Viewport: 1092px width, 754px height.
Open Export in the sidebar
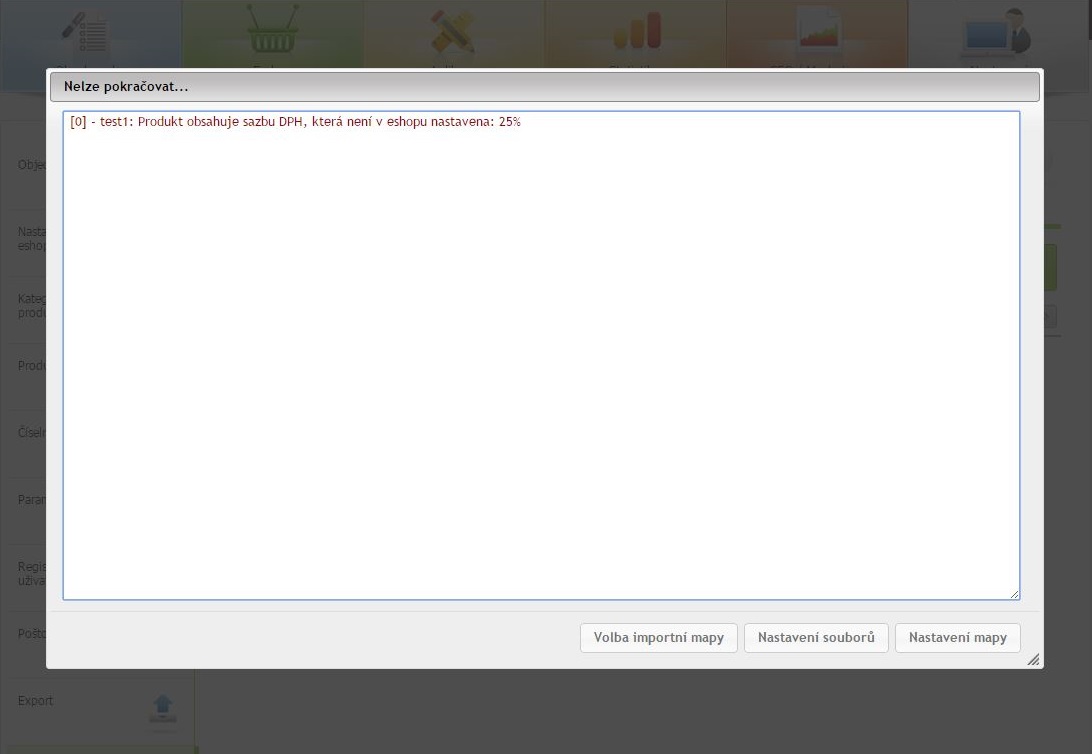click(36, 700)
